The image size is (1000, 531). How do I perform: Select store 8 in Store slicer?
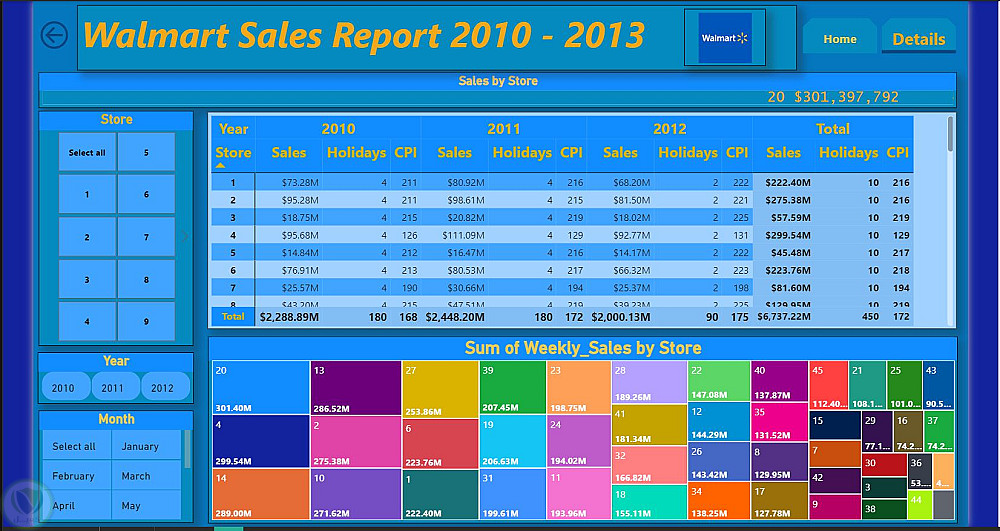(x=146, y=279)
